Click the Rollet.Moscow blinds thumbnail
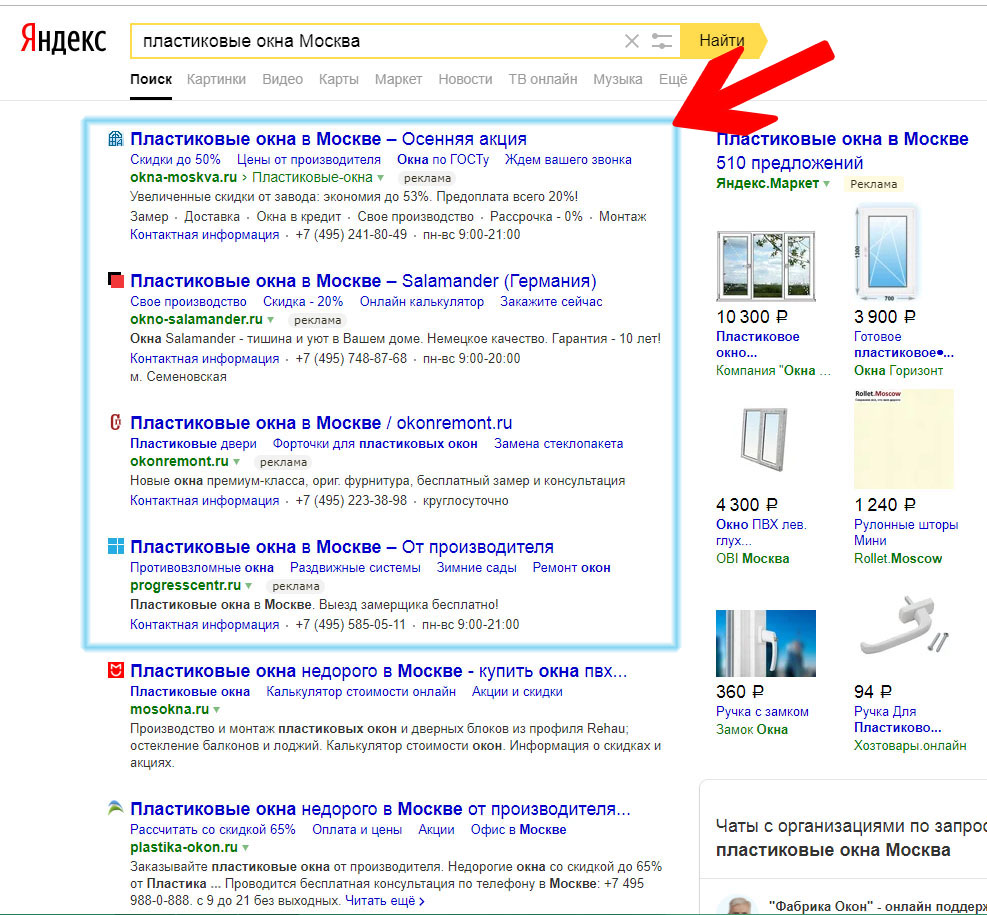 [x=904, y=439]
